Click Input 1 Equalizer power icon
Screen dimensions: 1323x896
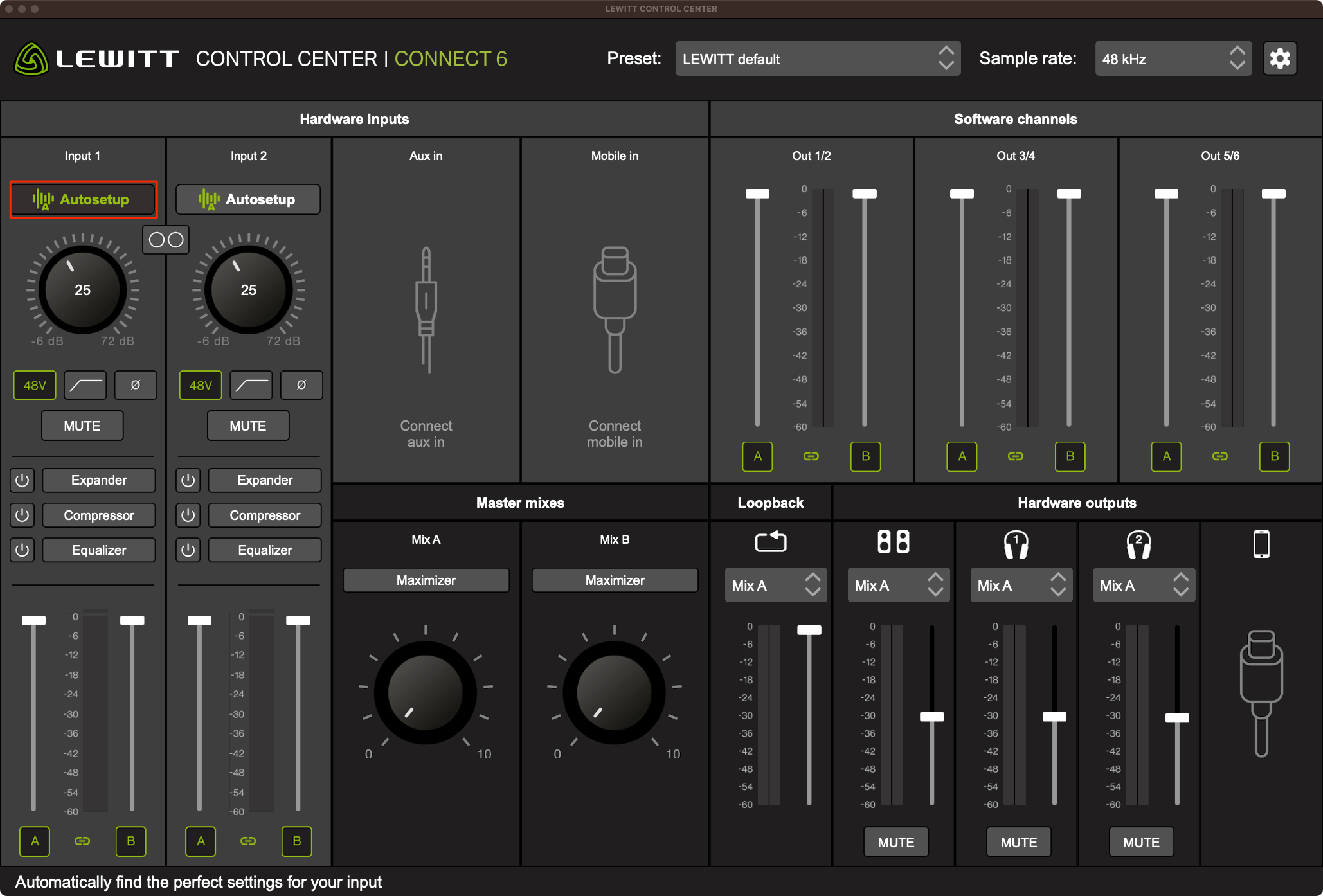pyautogui.click(x=22, y=550)
